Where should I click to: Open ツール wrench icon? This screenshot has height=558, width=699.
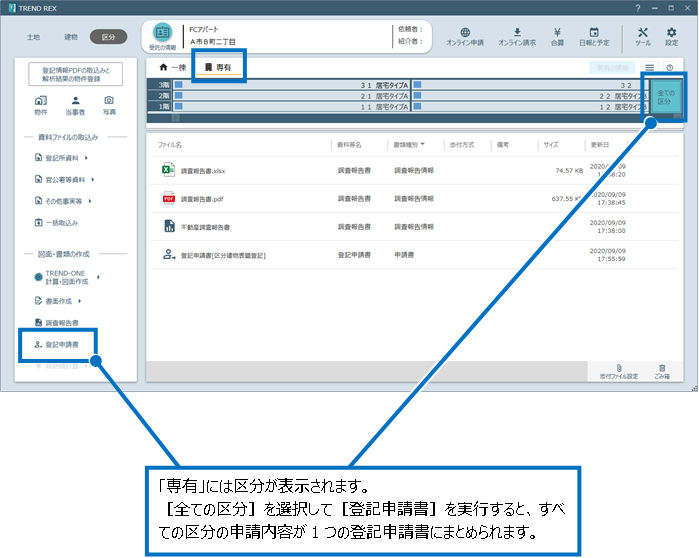click(x=642, y=32)
